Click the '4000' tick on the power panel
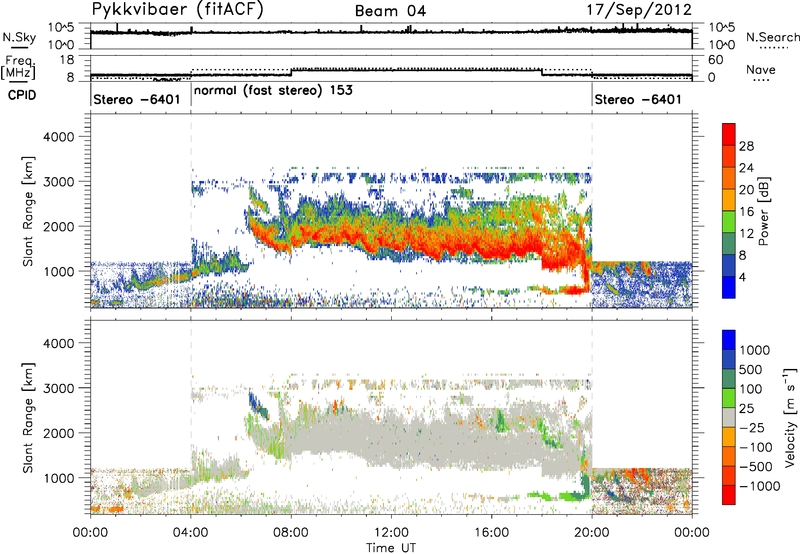 pyautogui.click(x=59, y=137)
